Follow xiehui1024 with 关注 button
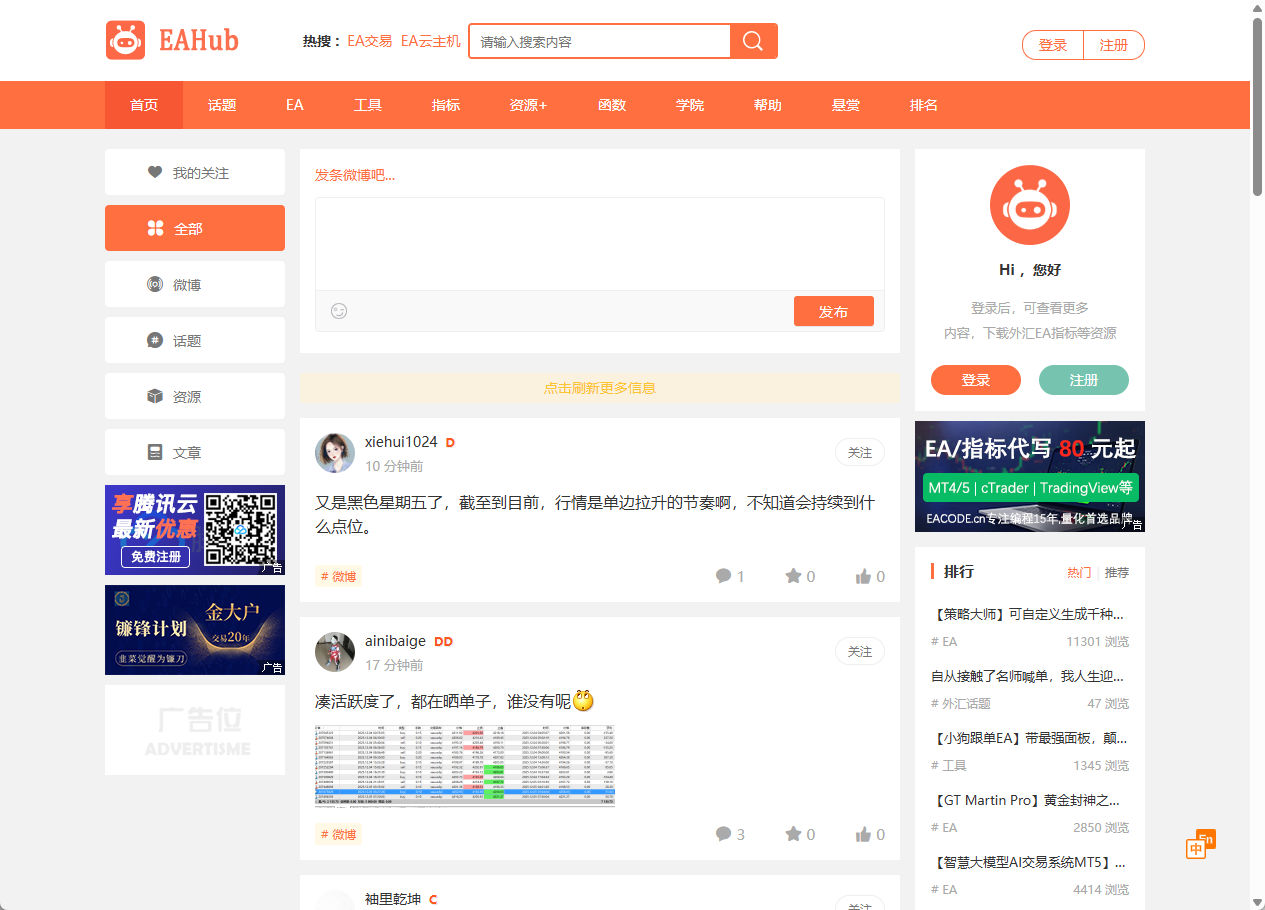This screenshot has height=910, width=1265. point(859,453)
